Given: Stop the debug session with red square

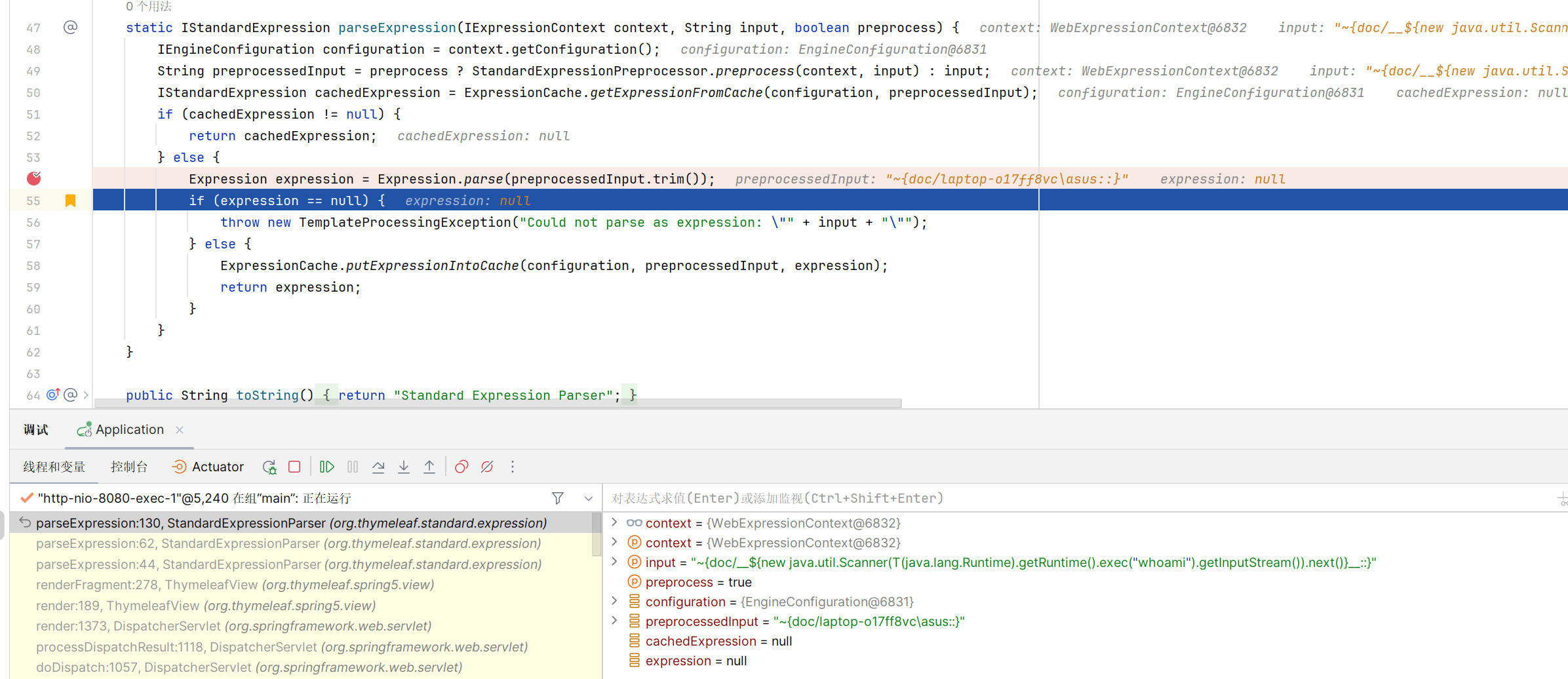Looking at the screenshot, I should [x=294, y=467].
